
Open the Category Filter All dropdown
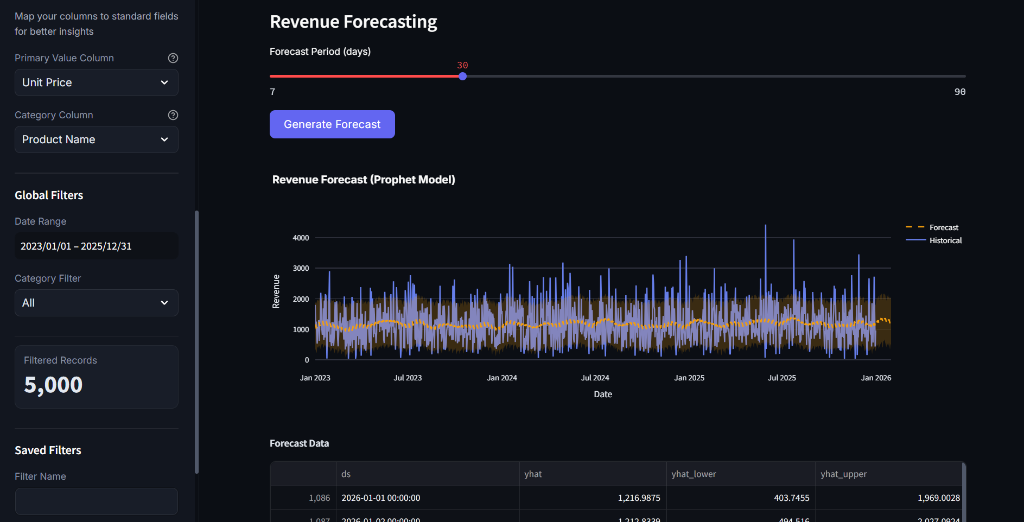pyautogui.click(x=97, y=303)
